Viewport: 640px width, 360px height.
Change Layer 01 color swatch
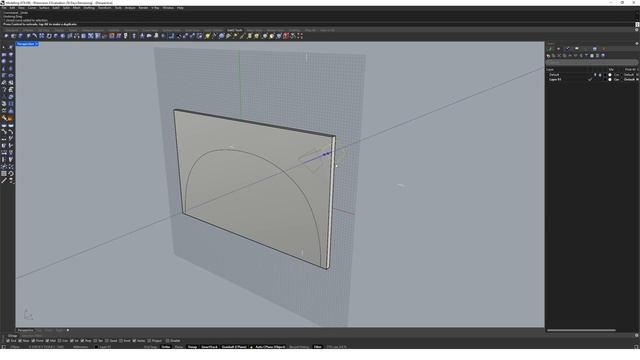[605, 80]
